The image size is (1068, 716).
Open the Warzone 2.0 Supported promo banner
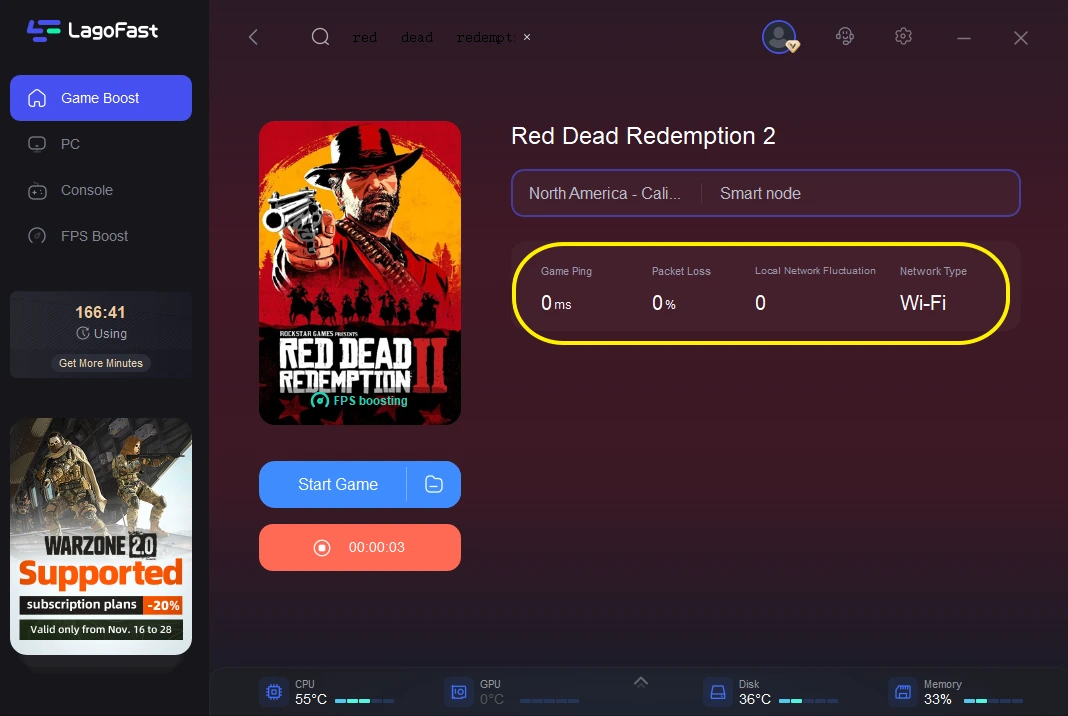pyautogui.click(x=101, y=536)
